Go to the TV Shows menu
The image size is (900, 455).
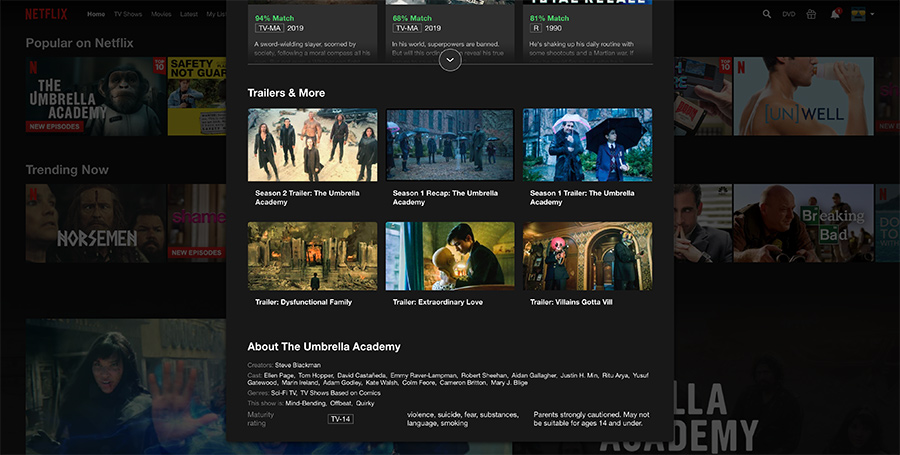(x=127, y=14)
